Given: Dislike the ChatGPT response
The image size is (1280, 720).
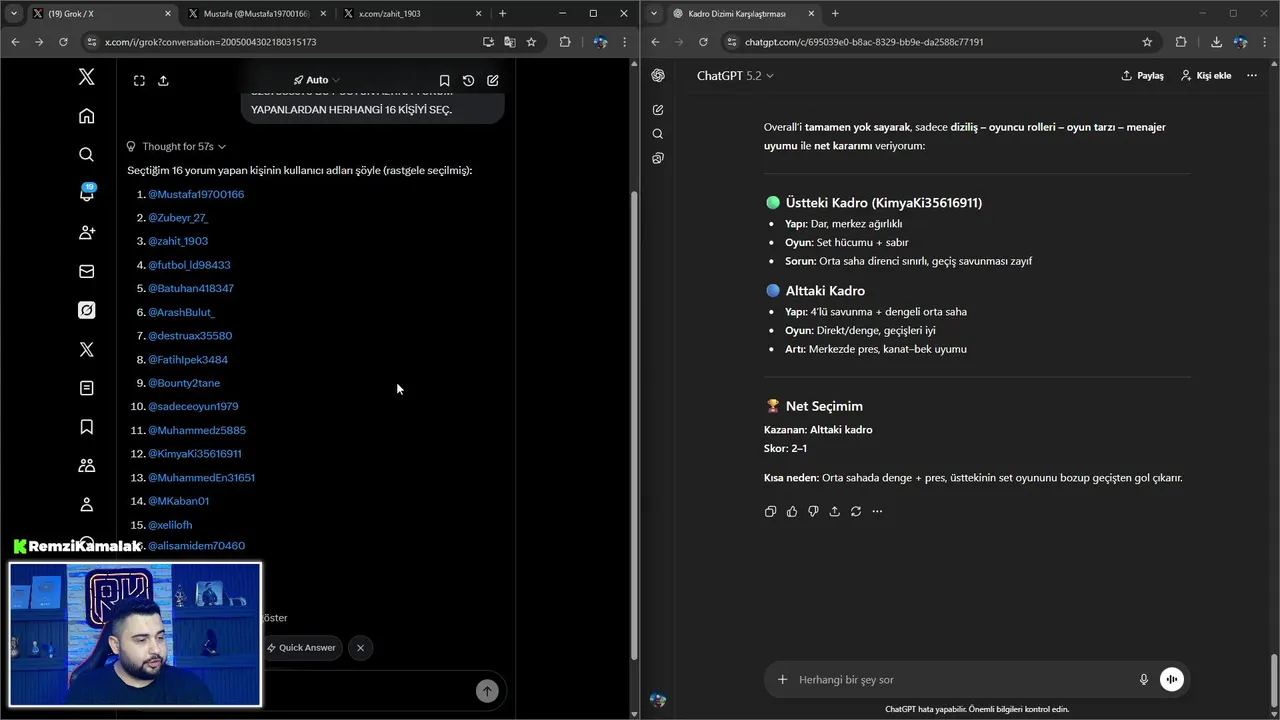Looking at the screenshot, I should tap(813, 511).
